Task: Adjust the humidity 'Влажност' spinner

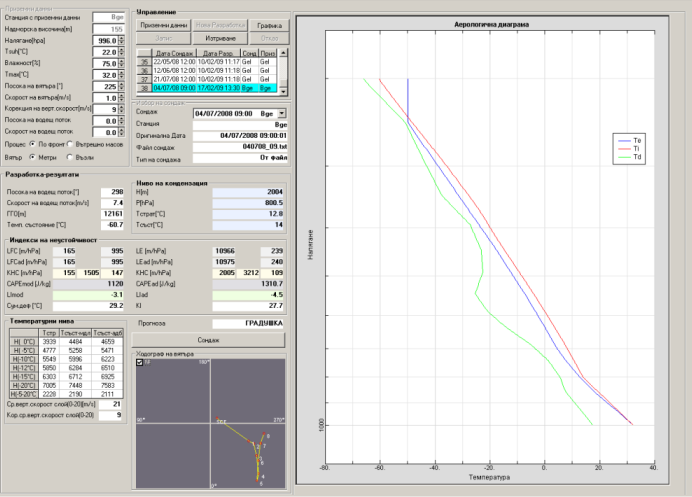Action: [x=122, y=62]
